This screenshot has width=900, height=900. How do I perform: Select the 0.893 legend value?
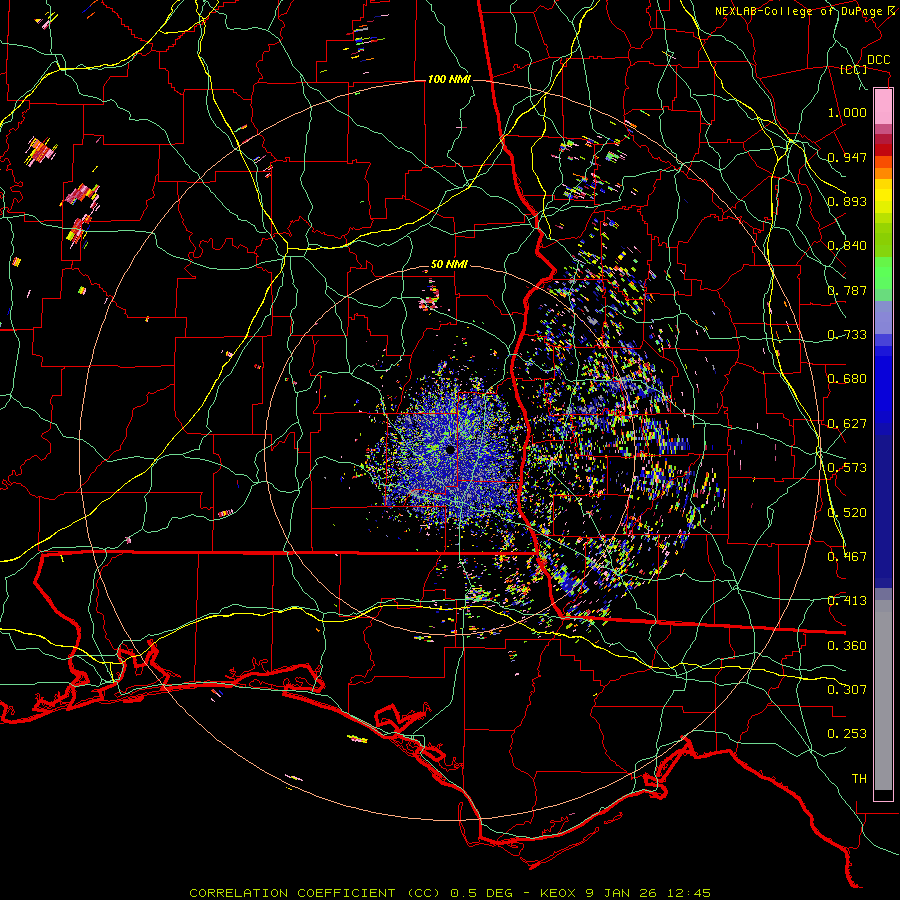pyautogui.click(x=847, y=201)
